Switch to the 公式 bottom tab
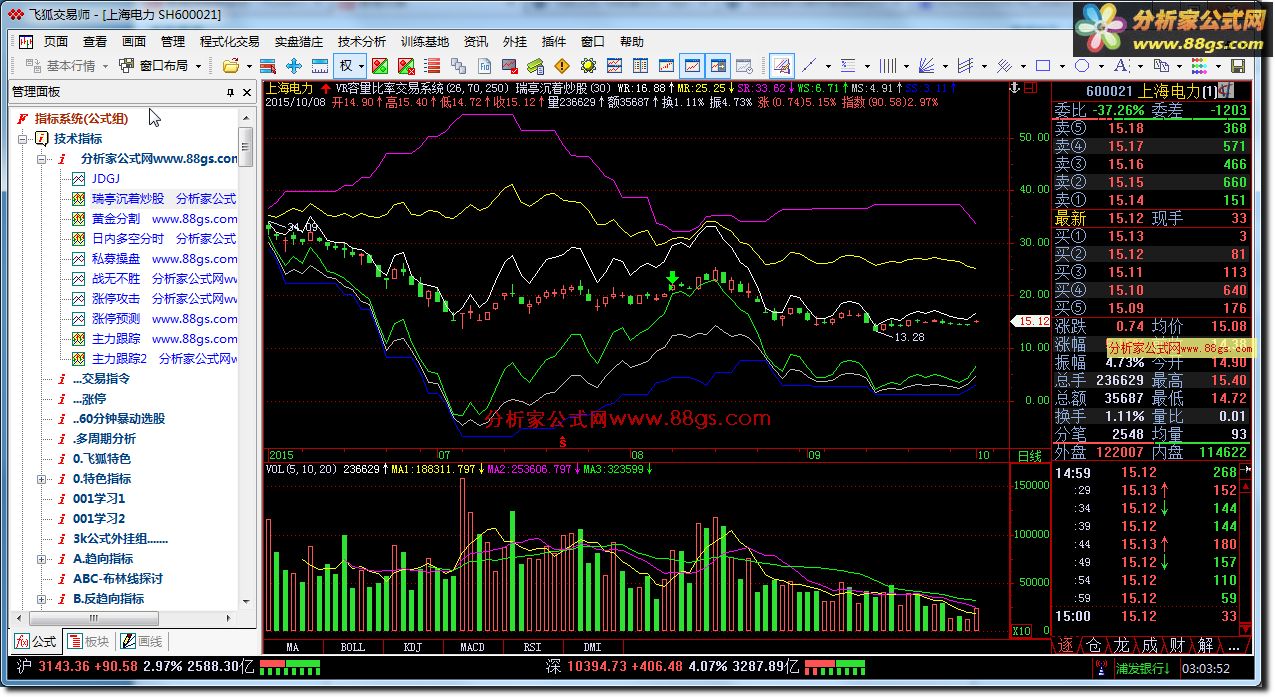The height and width of the screenshot is (697, 1275). click(36, 641)
